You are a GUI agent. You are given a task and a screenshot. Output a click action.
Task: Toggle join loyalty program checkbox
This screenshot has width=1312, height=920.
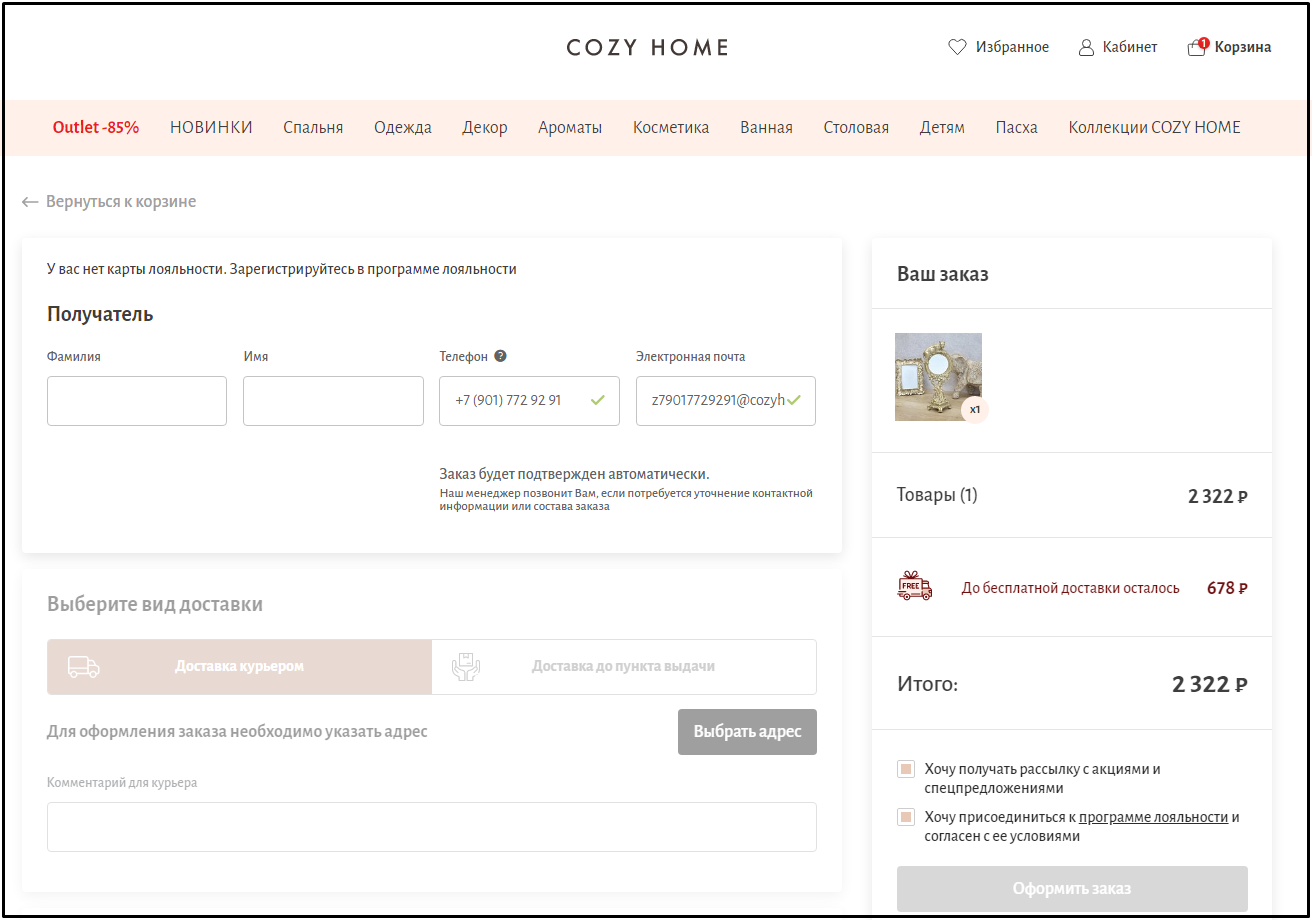[x=906, y=817]
